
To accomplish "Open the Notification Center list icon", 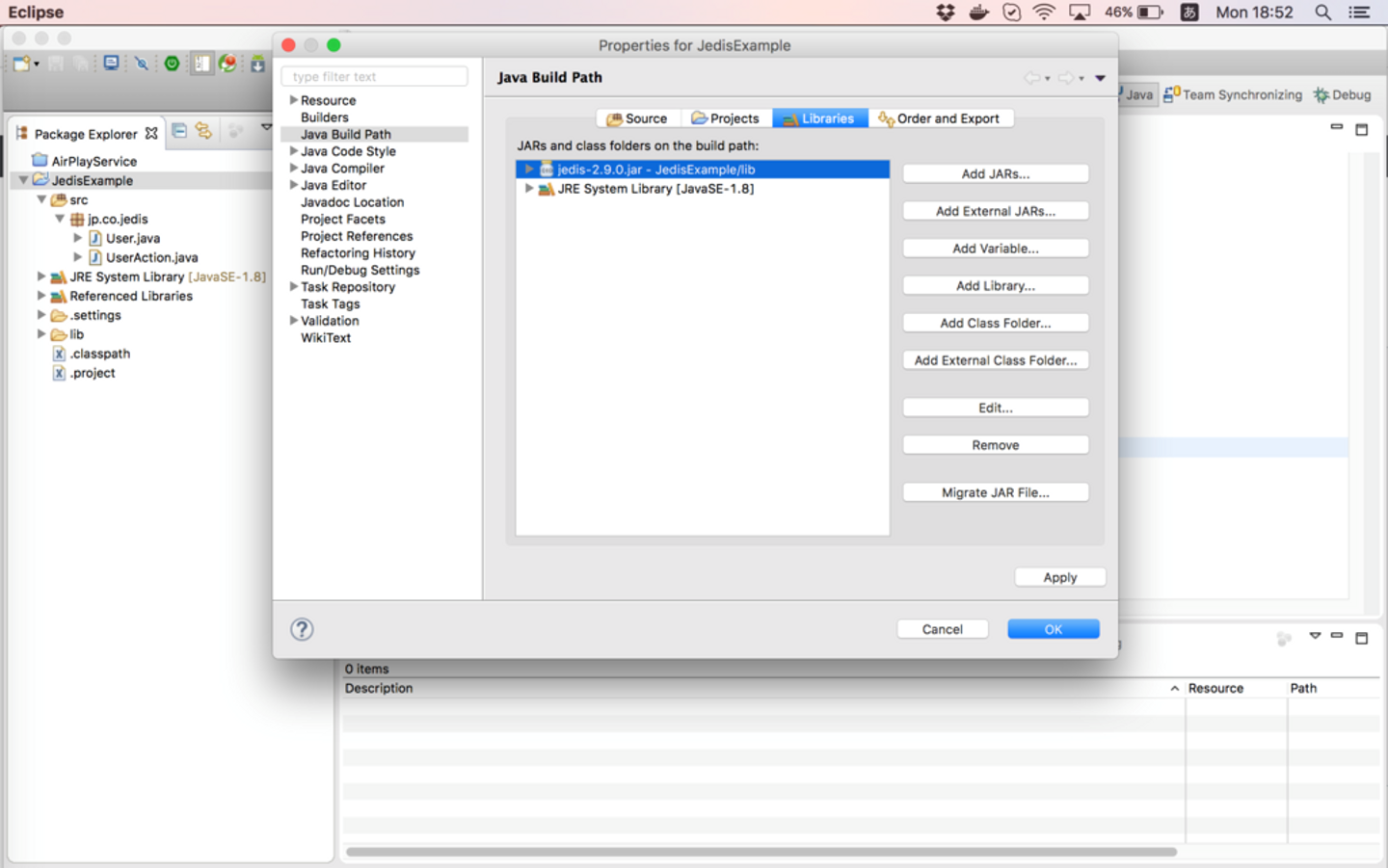I will [x=1359, y=13].
